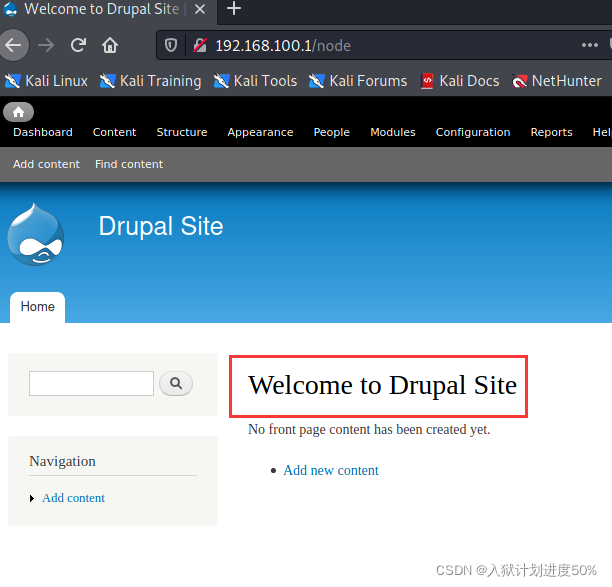612x587 pixels.
Task: Click the browser back arrow button
Action: [13, 45]
